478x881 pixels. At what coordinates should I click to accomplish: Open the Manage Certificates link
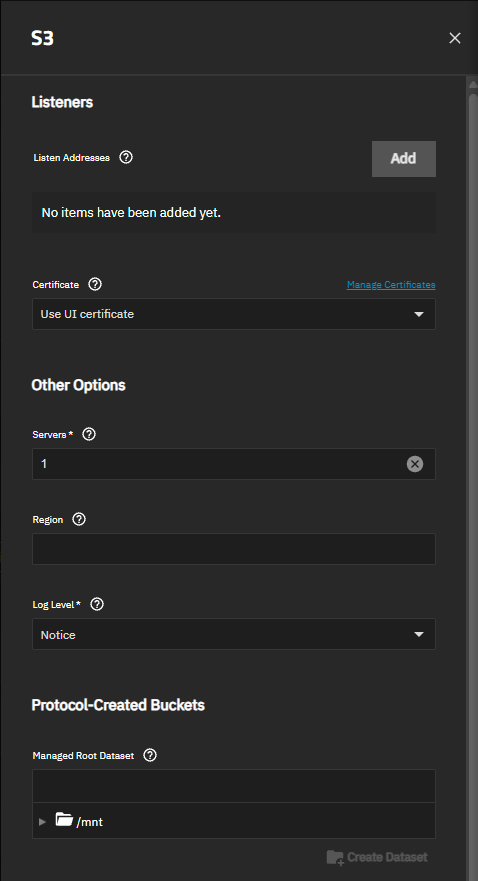[391, 284]
